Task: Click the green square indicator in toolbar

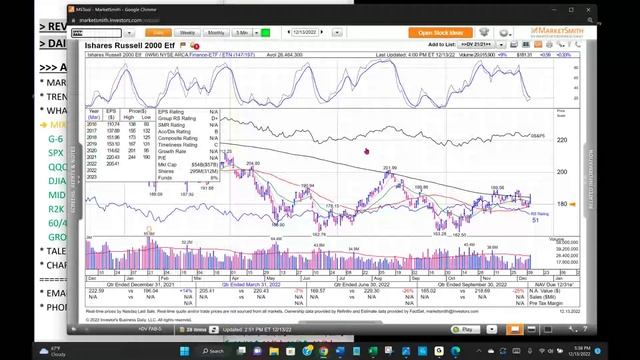Action: [x=265, y=33]
